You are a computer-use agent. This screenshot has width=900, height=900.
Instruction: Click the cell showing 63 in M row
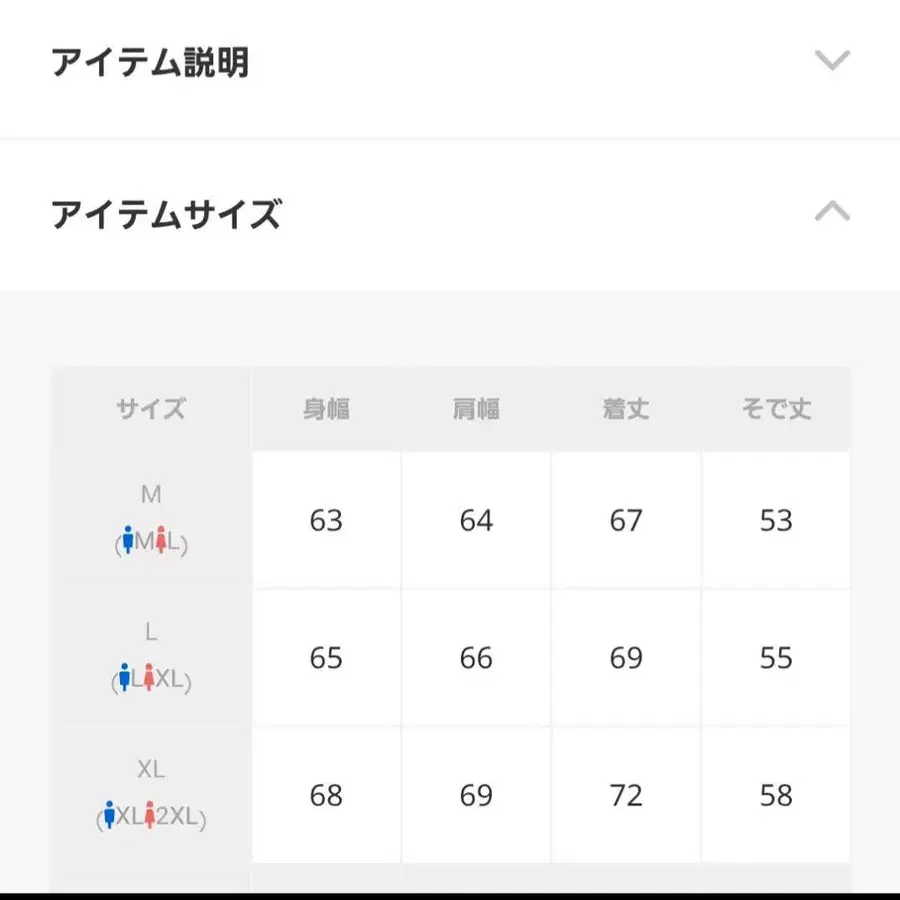tap(325, 520)
